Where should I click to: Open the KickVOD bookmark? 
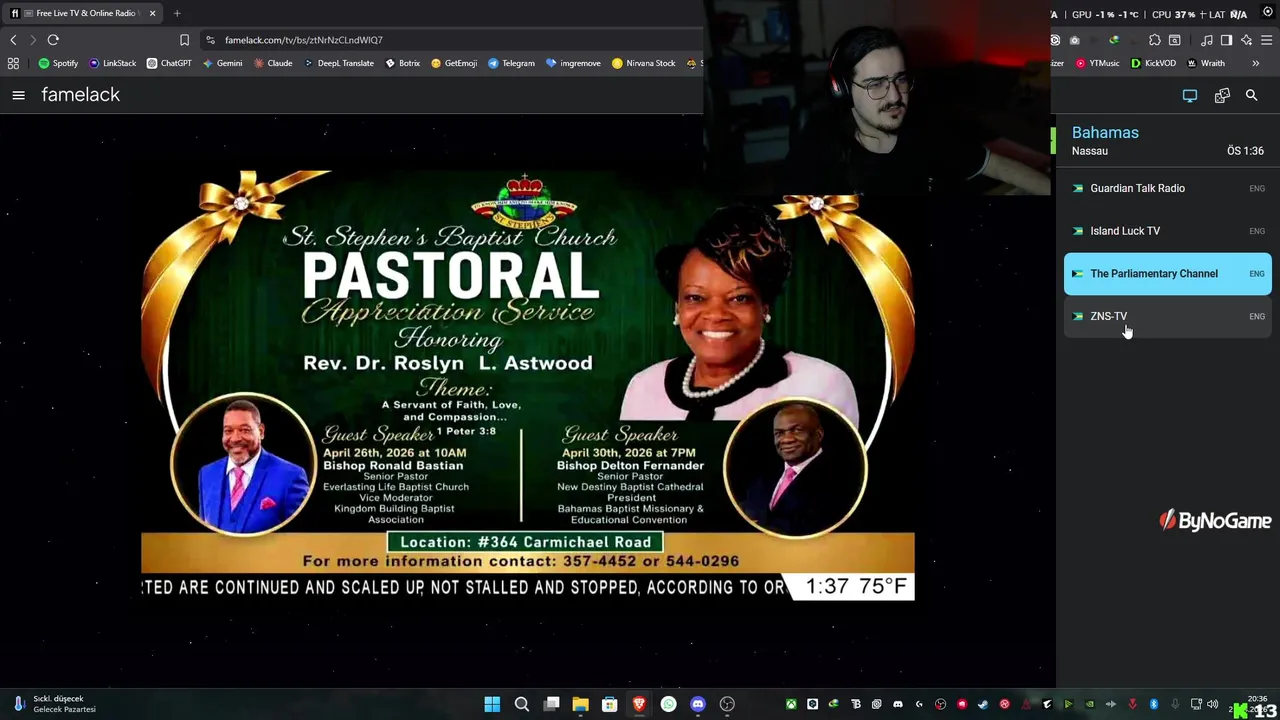(x=1153, y=63)
